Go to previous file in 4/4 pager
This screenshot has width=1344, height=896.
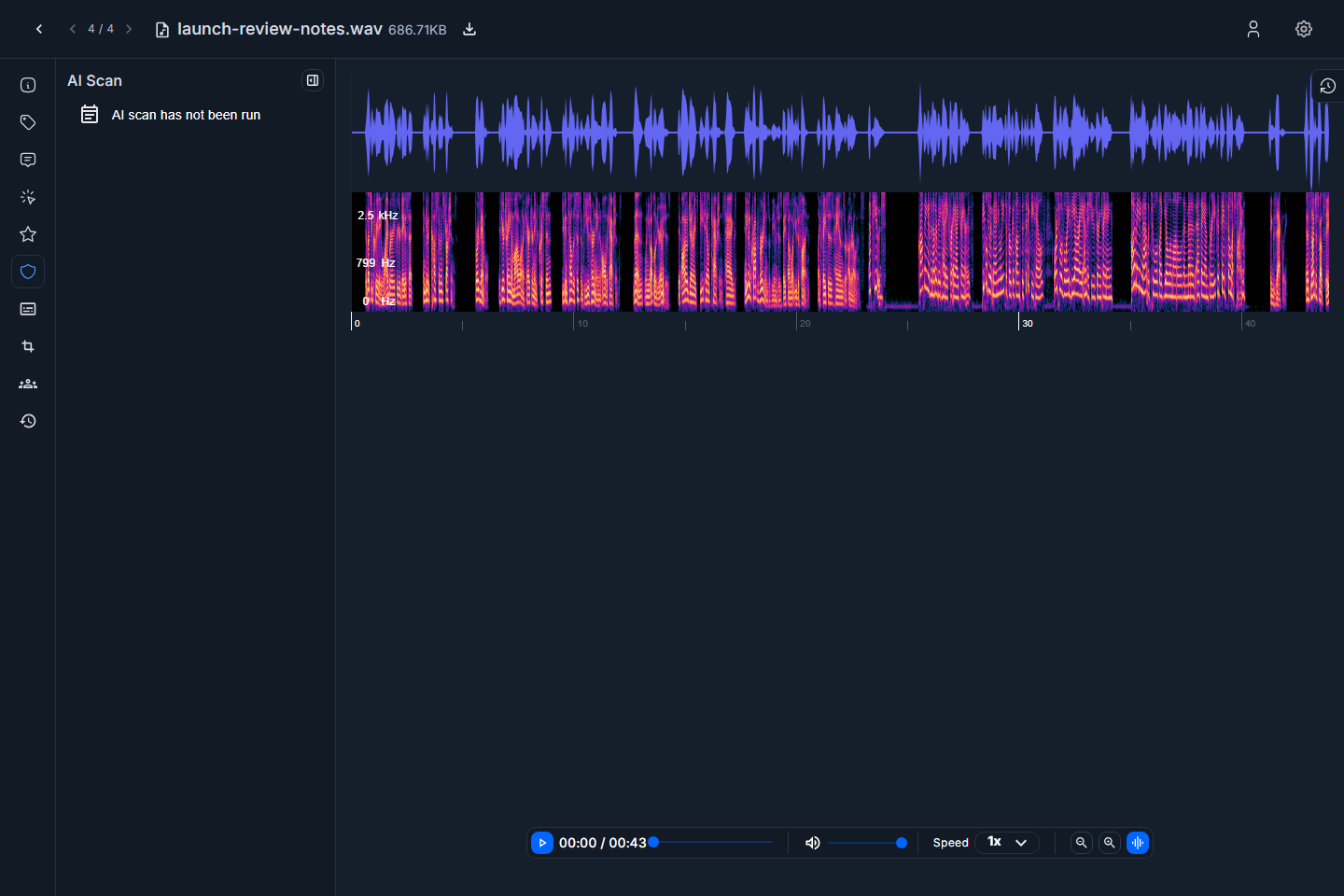point(73,29)
